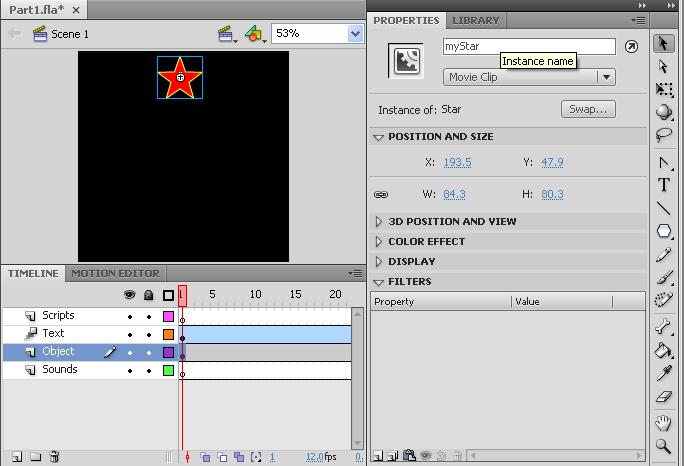This screenshot has height=466, width=684.
Task: Select the 3D Rotation tool
Action: pyautogui.click(x=663, y=112)
